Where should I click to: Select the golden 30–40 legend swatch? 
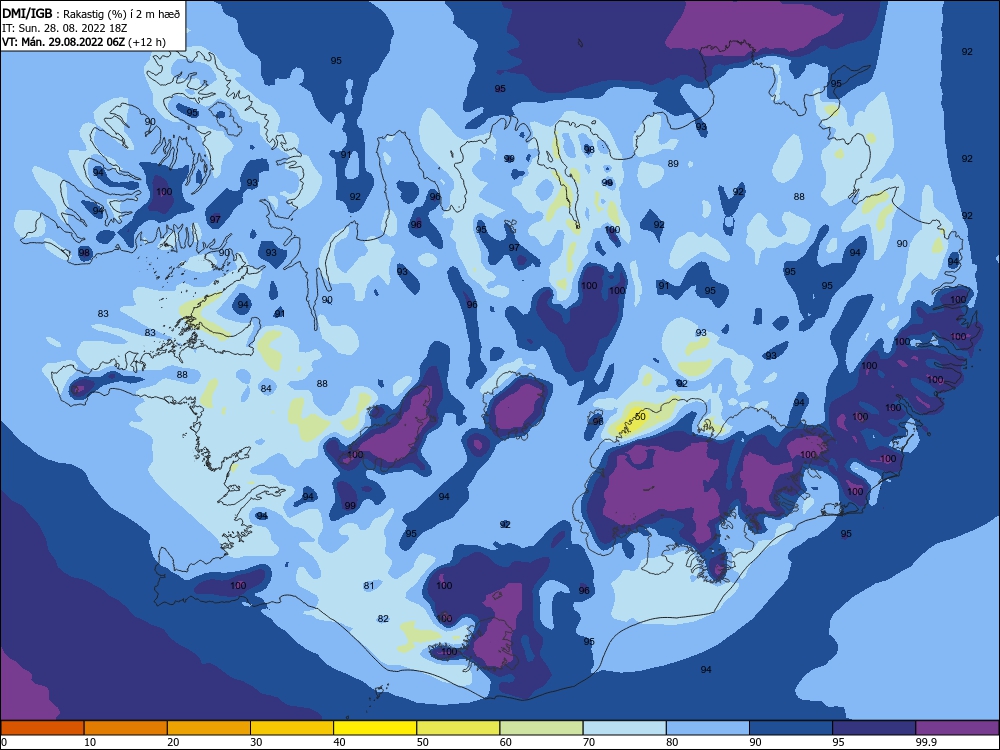click(x=292, y=728)
